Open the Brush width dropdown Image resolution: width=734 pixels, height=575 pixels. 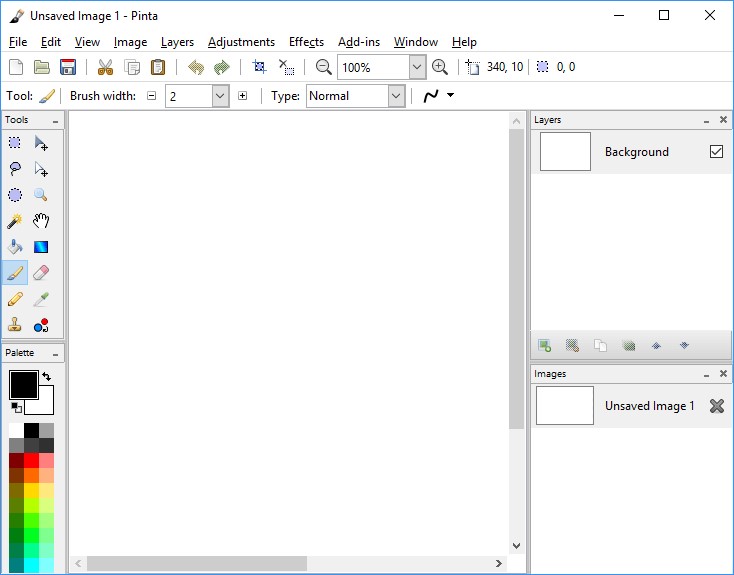click(220, 96)
